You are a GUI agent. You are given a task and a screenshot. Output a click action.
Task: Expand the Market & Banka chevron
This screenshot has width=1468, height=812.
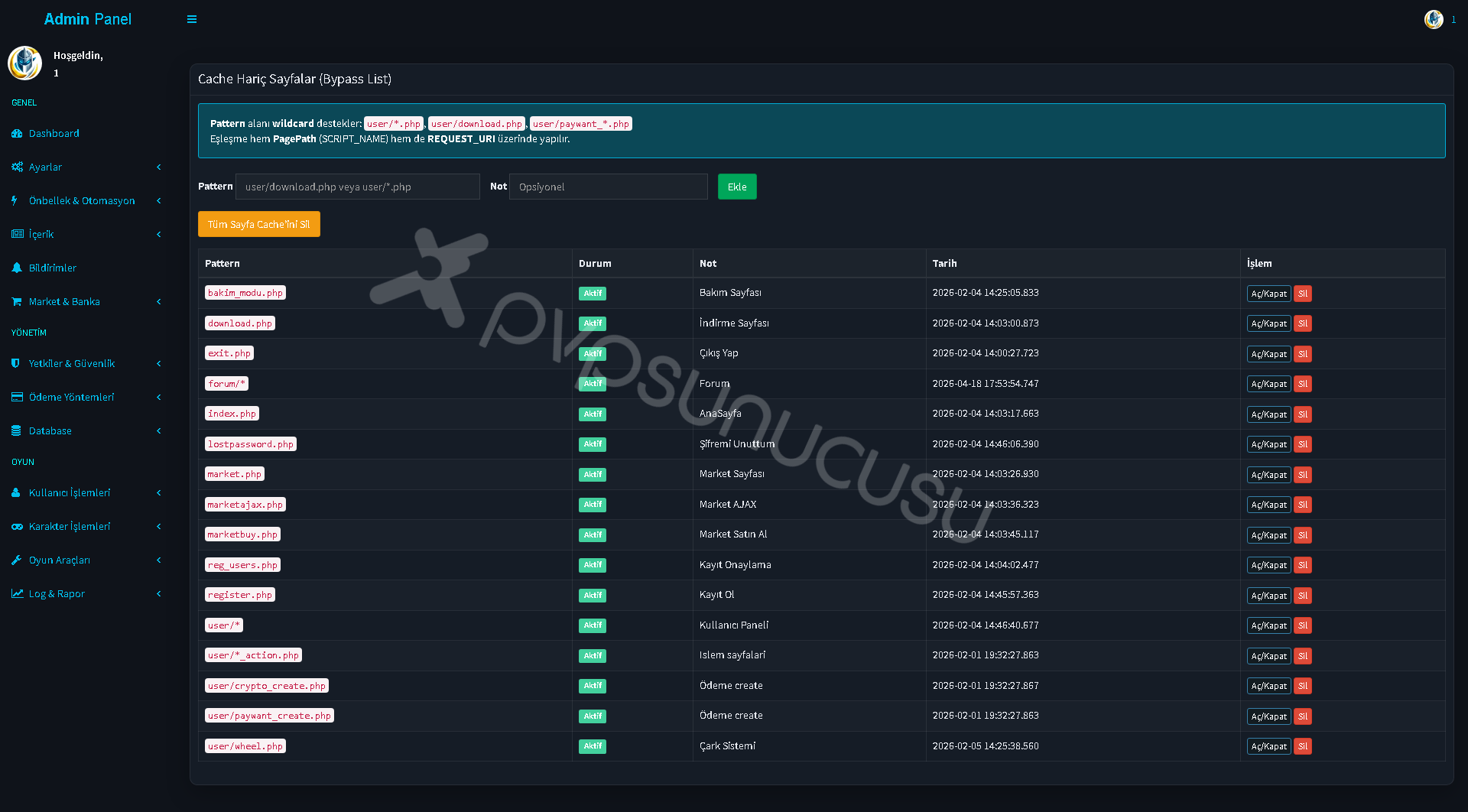[159, 302]
